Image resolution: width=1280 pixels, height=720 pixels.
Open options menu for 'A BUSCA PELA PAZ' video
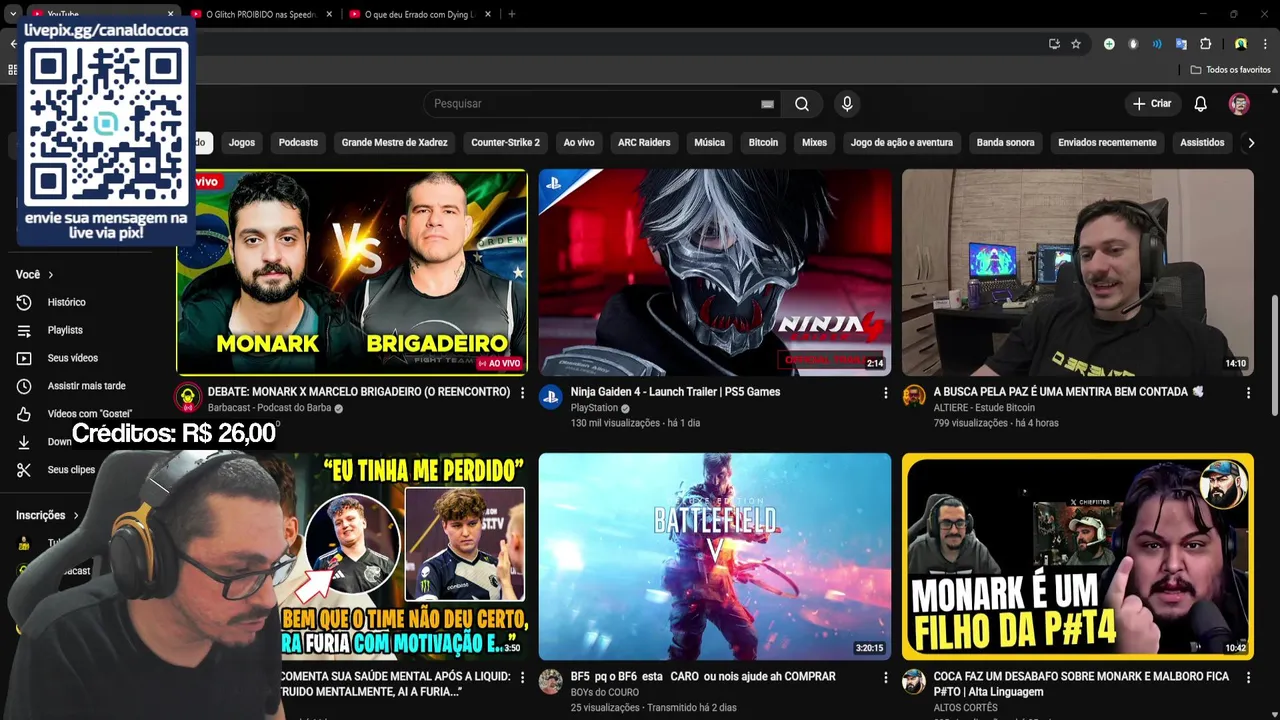tap(1248, 393)
